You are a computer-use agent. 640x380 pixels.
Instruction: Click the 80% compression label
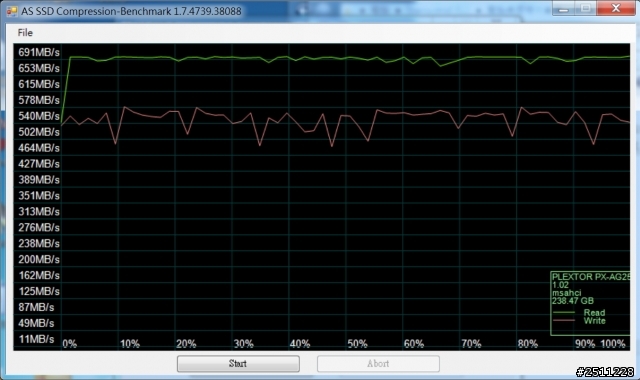[x=528, y=344]
